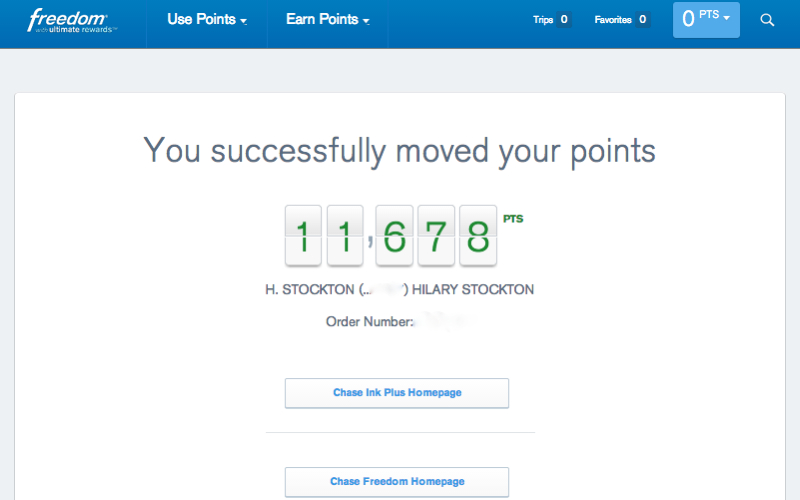The height and width of the screenshot is (500, 800).
Task: Click the Freedom Ultimate Rewards logo
Action: click(x=72, y=21)
